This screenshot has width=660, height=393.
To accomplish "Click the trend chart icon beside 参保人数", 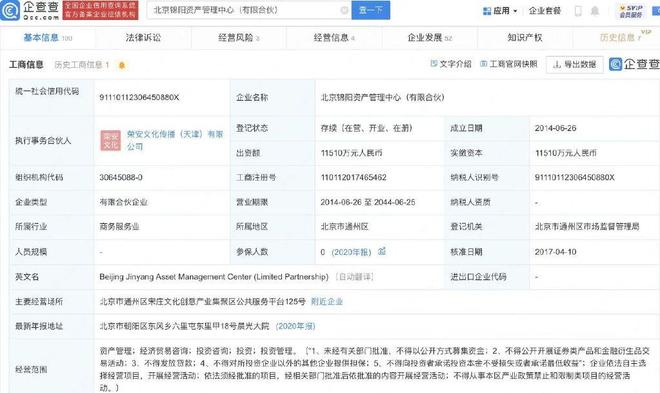I will (x=382, y=252).
